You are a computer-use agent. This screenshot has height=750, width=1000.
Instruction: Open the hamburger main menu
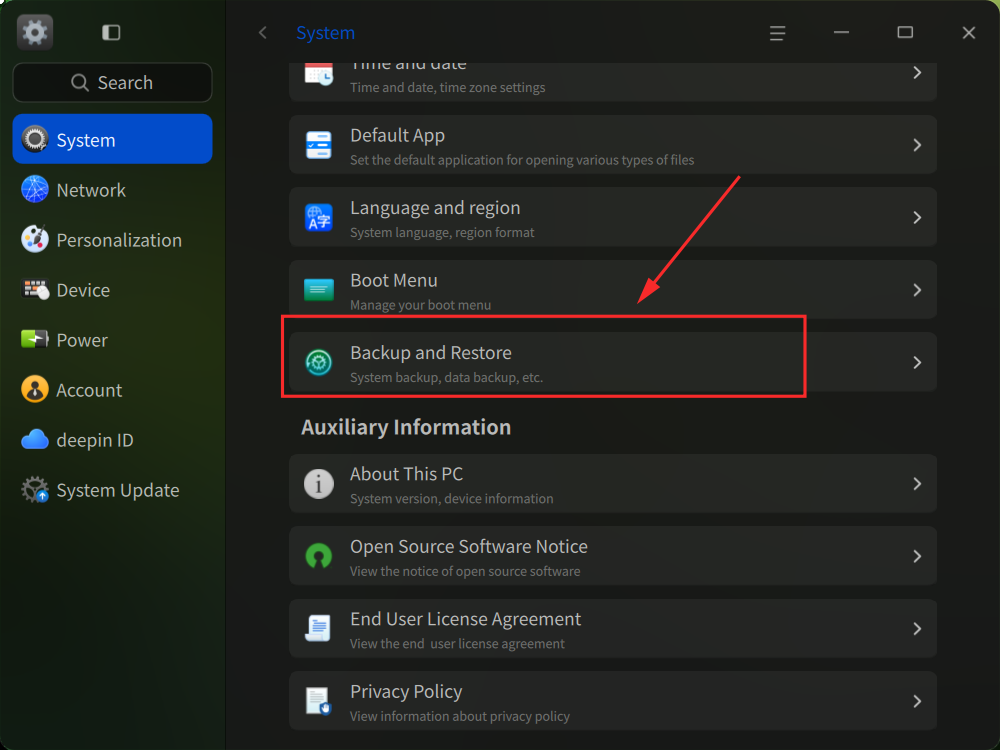pyautogui.click(x=777, y=33)
